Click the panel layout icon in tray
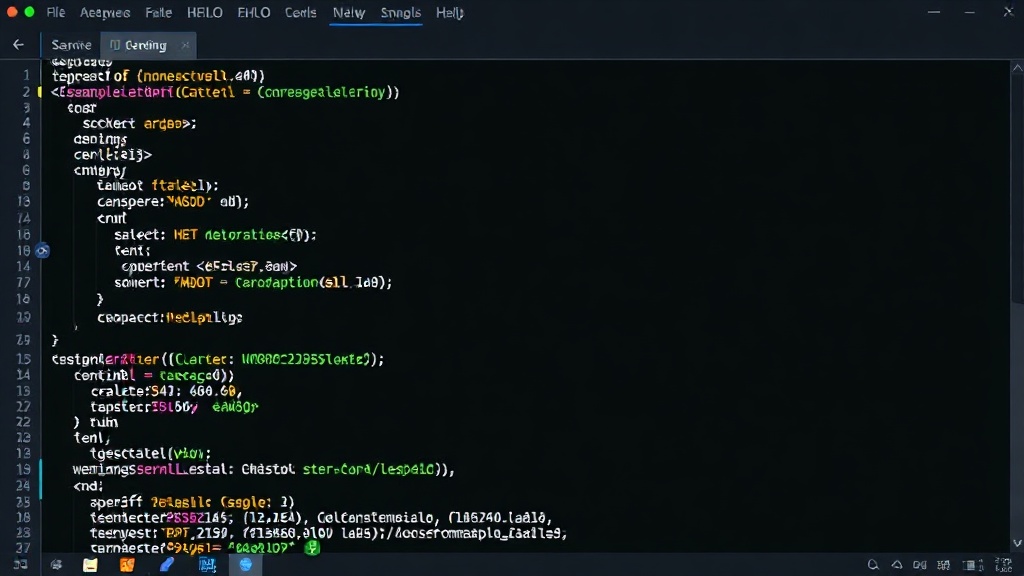 [x=972, y=565]
